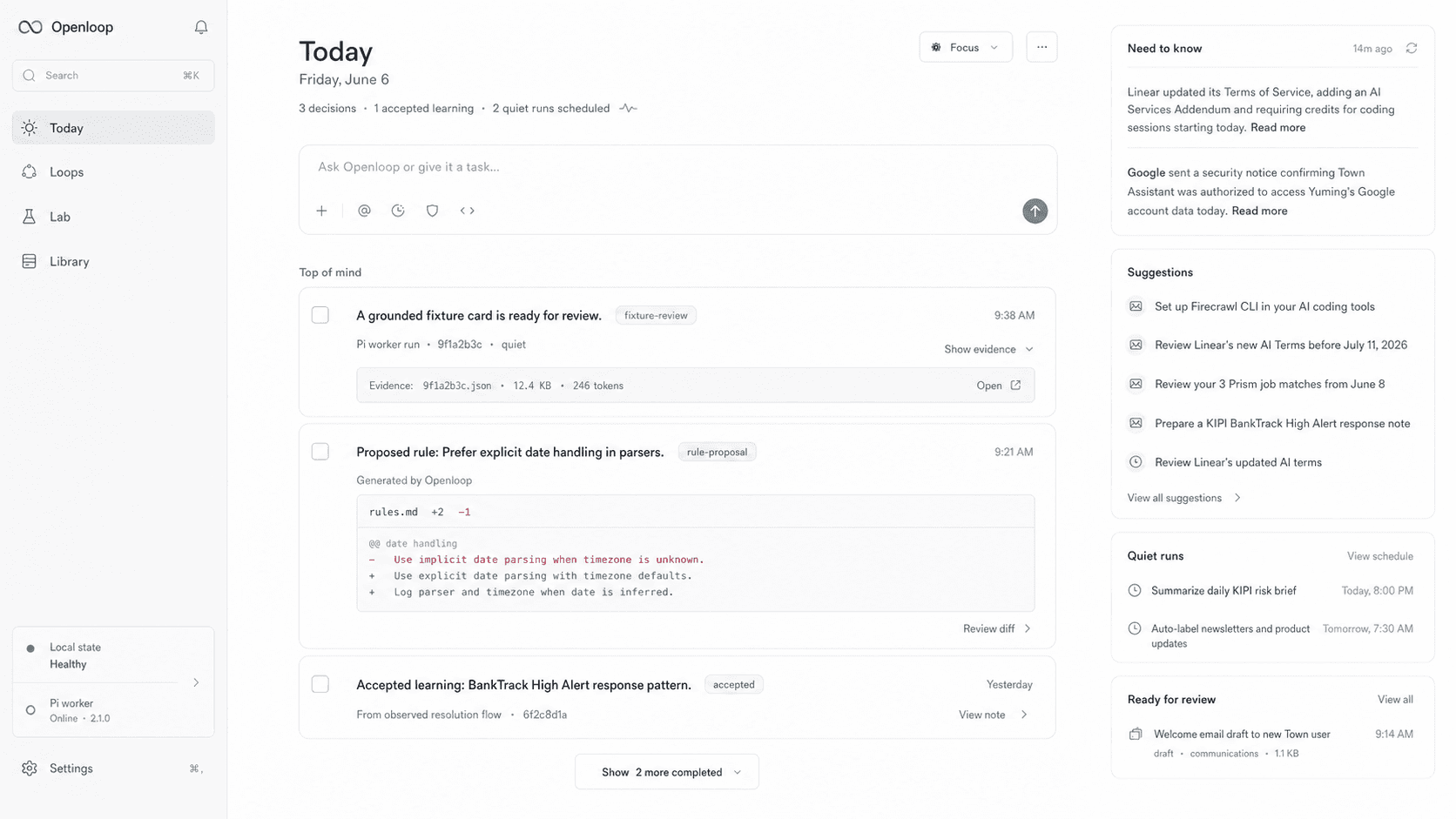The height and width of the screenshot is (819, 1456).
Task: Click the 1 accepted learning summary text
Action: pos(424,109)
